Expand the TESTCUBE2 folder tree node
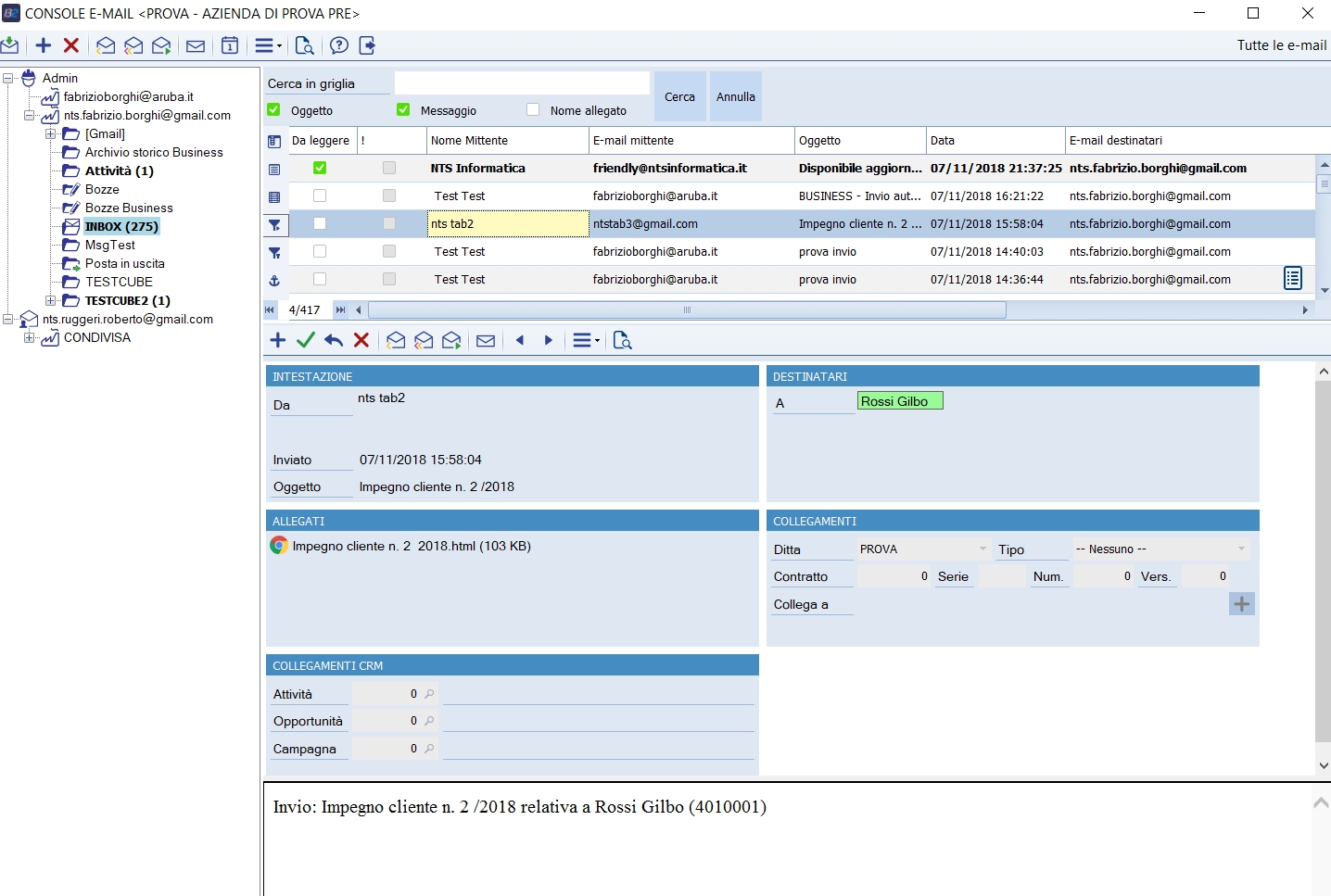 click(50, 300)
